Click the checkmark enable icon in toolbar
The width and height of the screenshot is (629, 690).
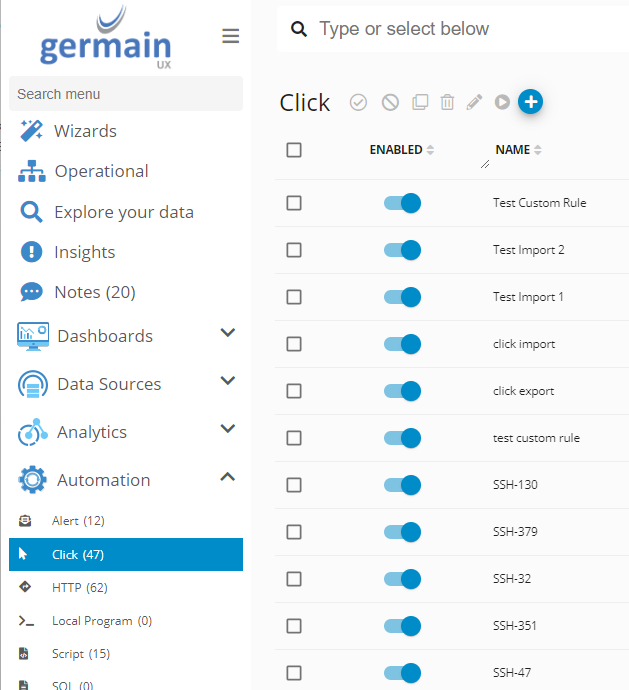358,102
